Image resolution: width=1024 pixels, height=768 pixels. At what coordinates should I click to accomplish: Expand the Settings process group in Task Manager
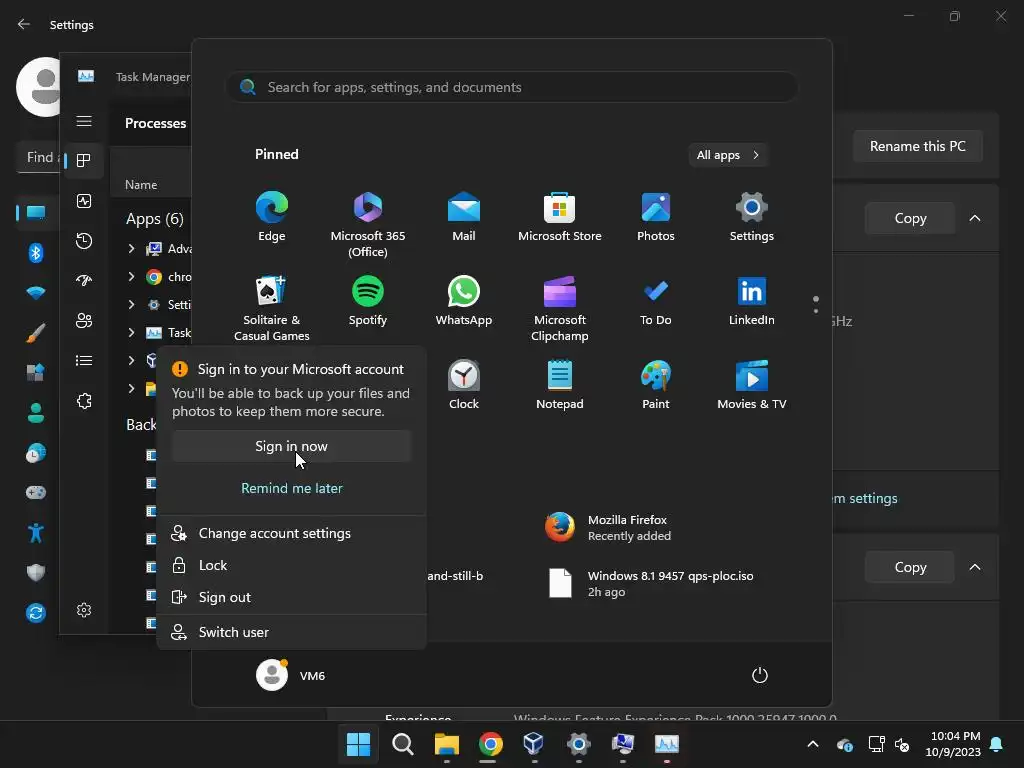[x=131, y=304]
